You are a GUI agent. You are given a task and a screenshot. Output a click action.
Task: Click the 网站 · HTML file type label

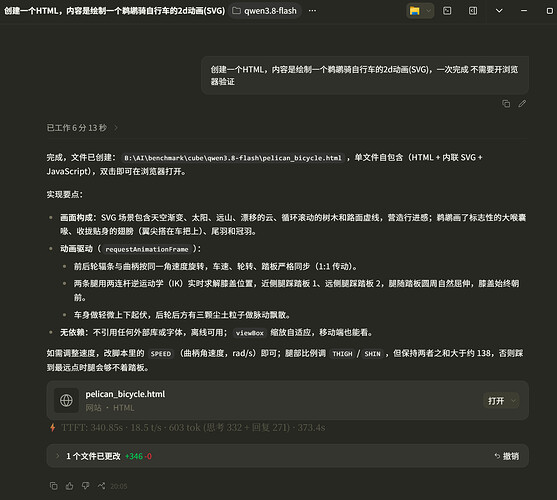110,408
